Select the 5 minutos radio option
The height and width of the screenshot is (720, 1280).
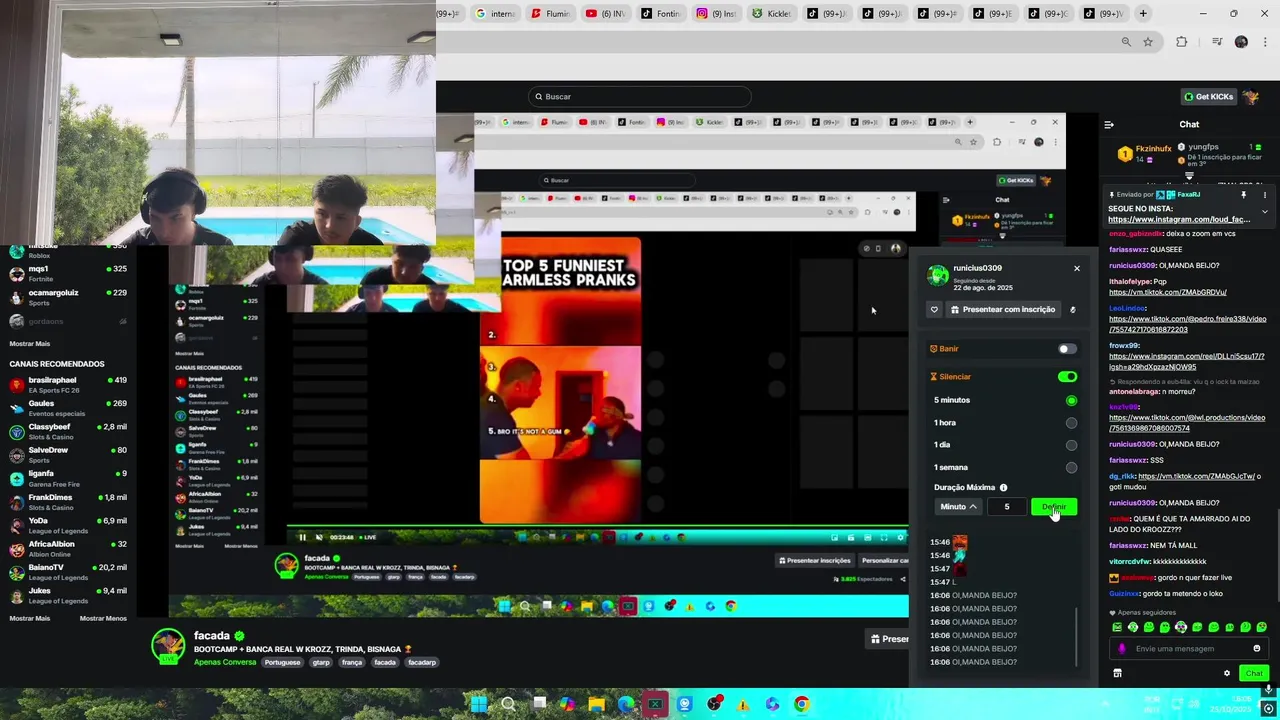pyautogui.click(x=1071, y=400)
